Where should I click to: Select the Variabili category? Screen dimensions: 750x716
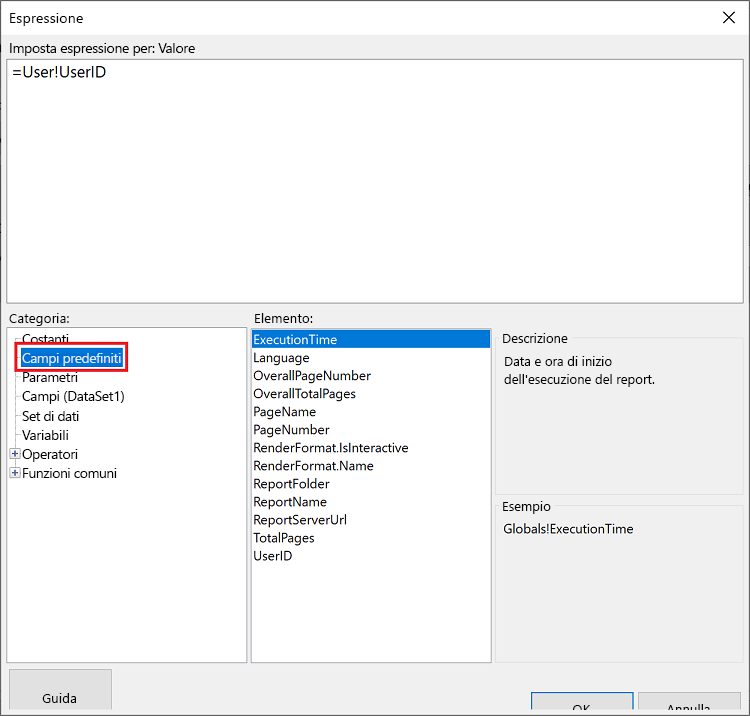coord(45,435)
